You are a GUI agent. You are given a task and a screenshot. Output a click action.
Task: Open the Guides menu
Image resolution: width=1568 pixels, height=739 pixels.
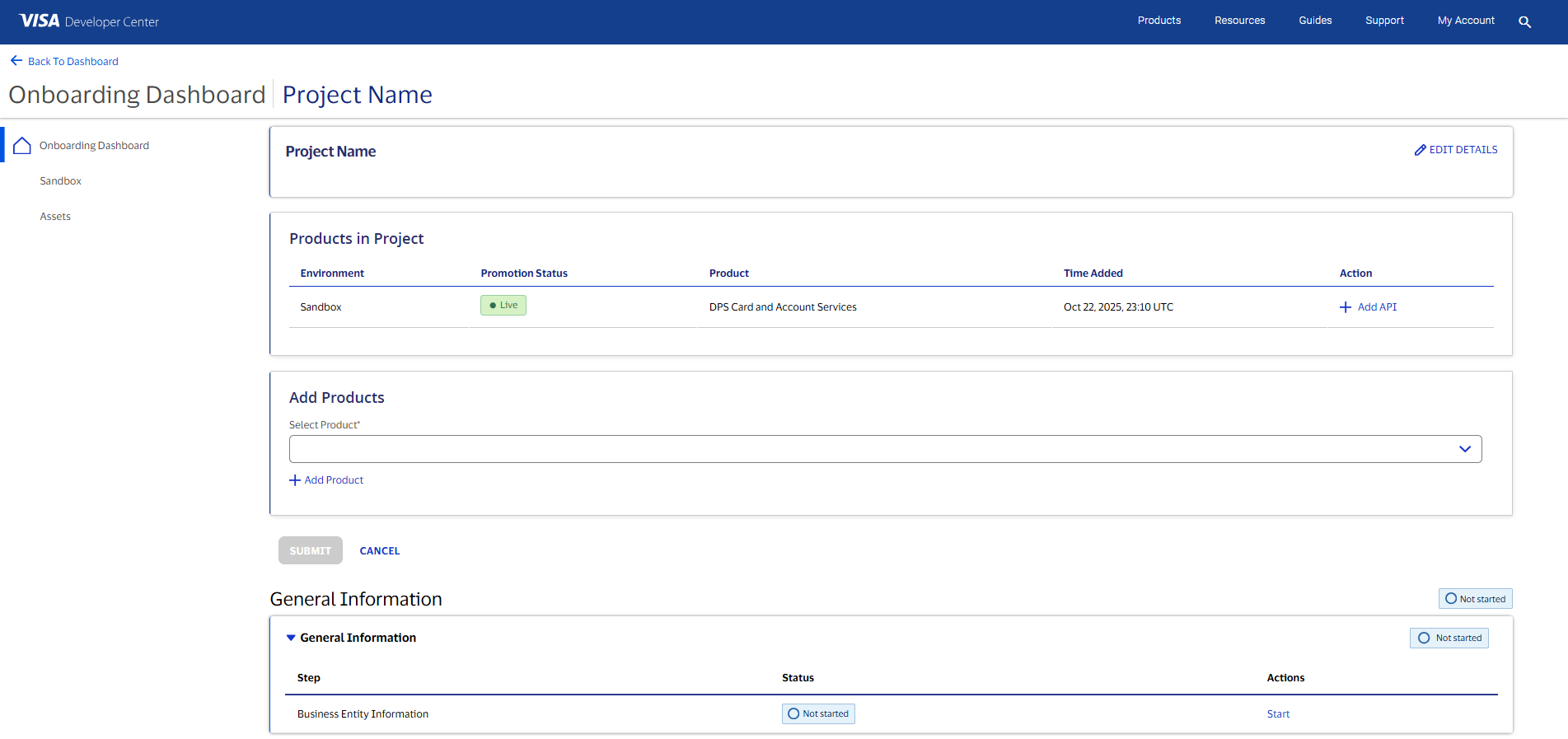coord(1314,21)
